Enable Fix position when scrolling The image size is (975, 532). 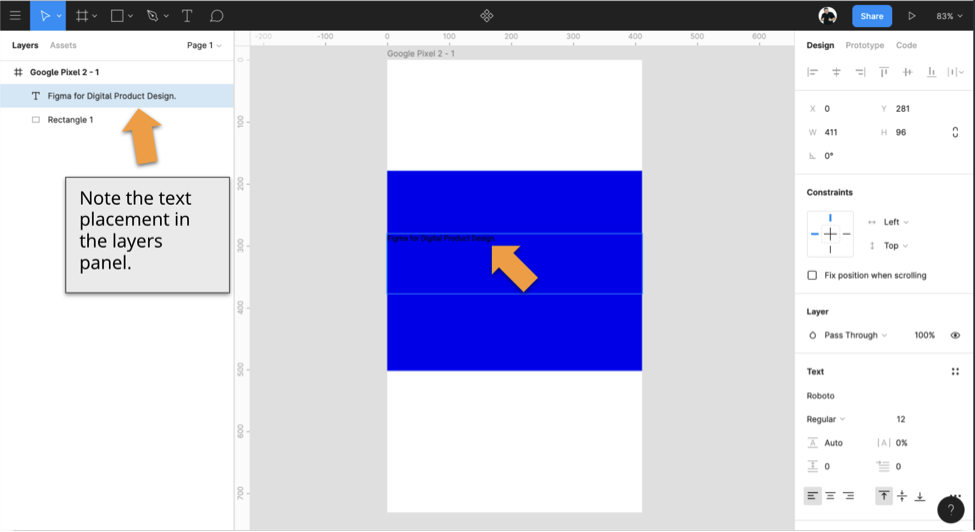812,275
